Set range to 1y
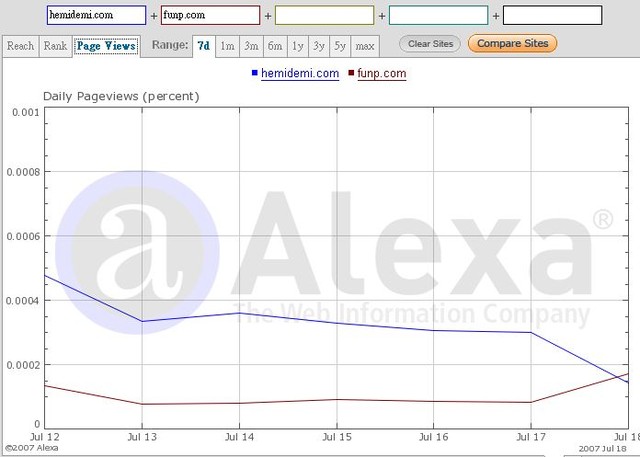The image size is (640, 457). tap(298, 47)
